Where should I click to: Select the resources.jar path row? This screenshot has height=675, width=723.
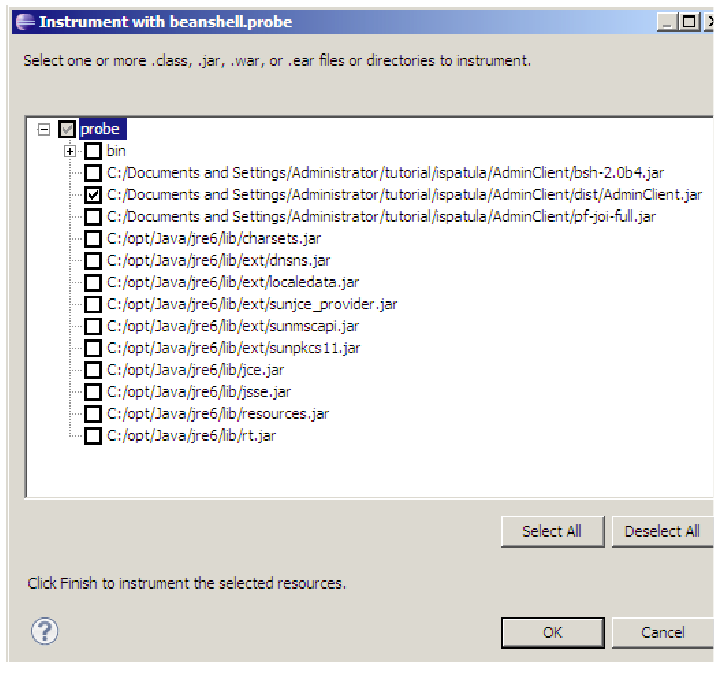(218, 414)
